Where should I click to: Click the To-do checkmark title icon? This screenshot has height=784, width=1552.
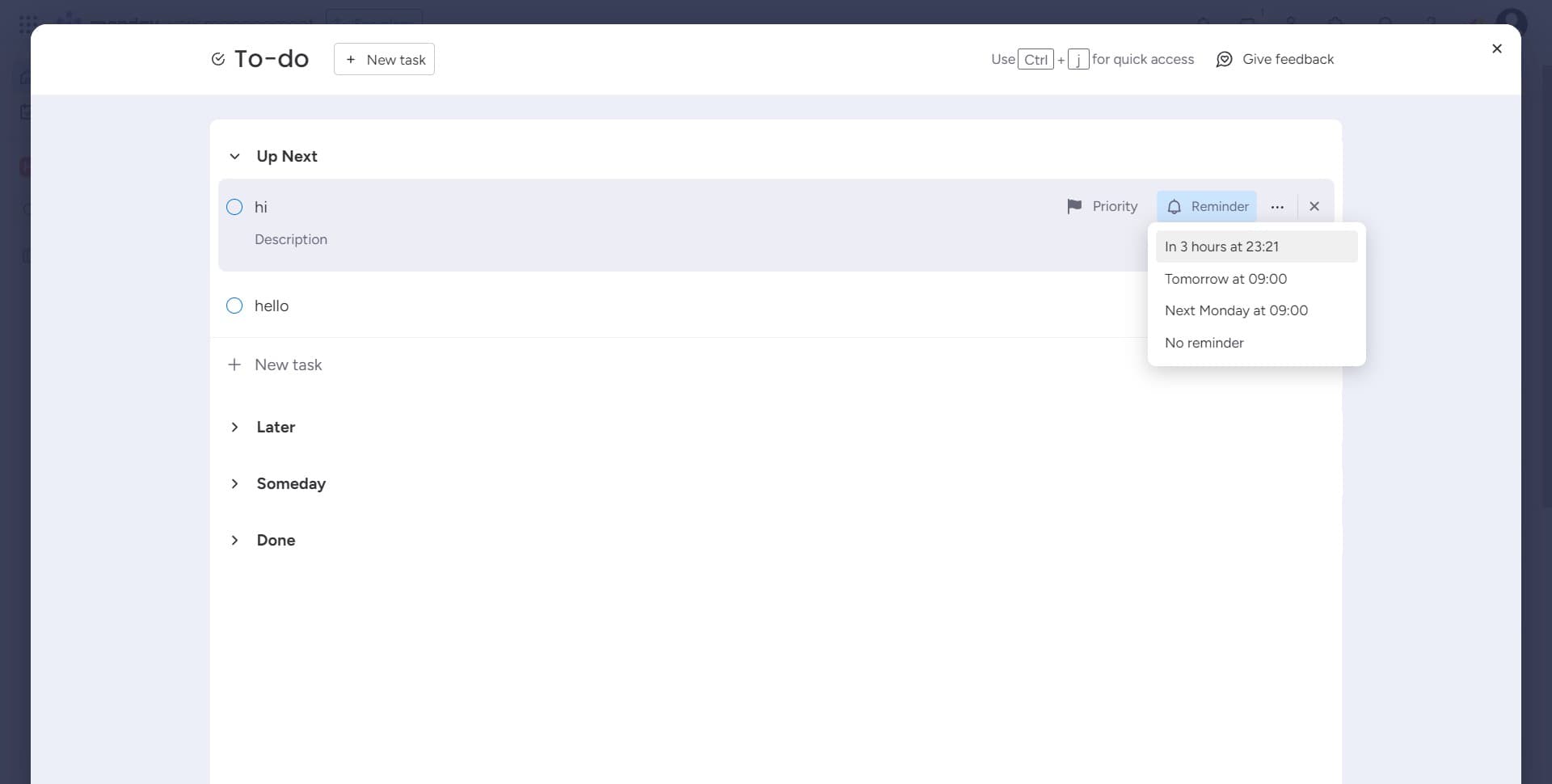click(x=217, y=59)
